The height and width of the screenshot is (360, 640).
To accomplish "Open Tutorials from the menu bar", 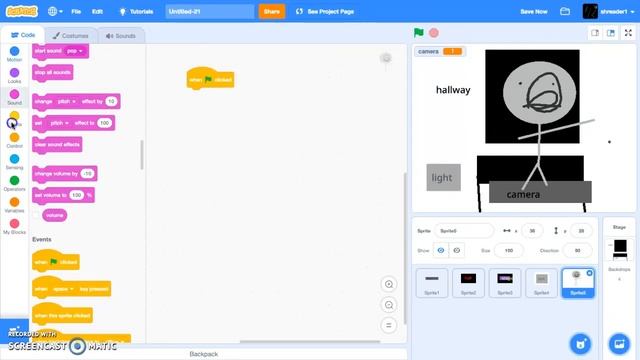I will (136, 11).
